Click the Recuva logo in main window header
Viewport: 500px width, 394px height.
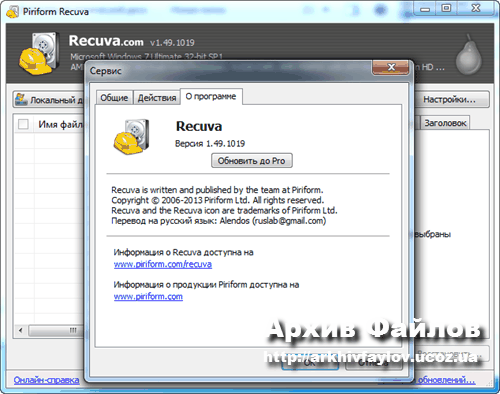tap(39, 53)
